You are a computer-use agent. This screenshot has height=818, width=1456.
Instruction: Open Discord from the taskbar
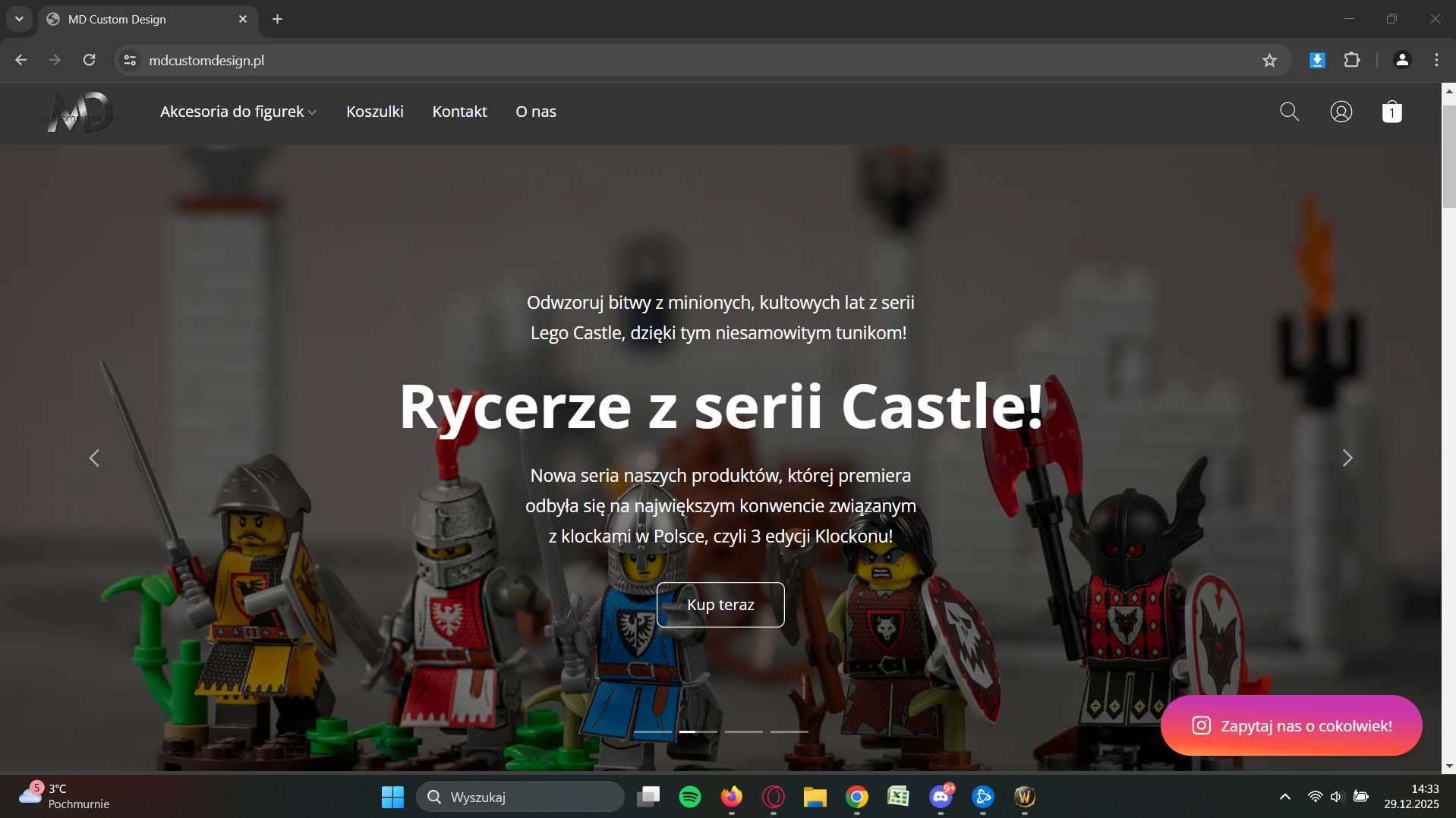[x=941, y=797]
